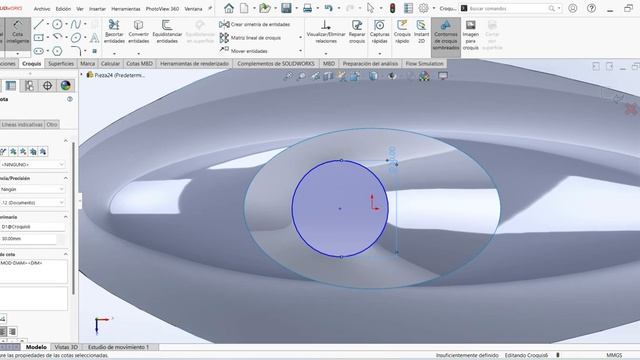Open the ConfigurationManager tab icon

(x=29, y=85)
